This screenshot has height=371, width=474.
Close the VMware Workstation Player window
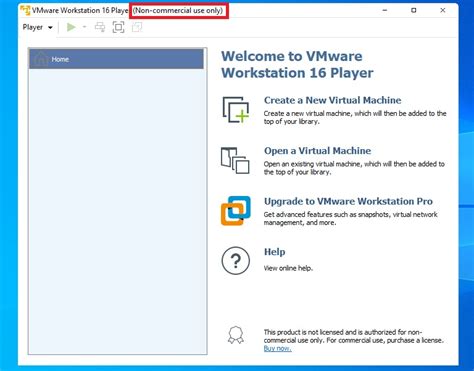(x=443, y=10)
